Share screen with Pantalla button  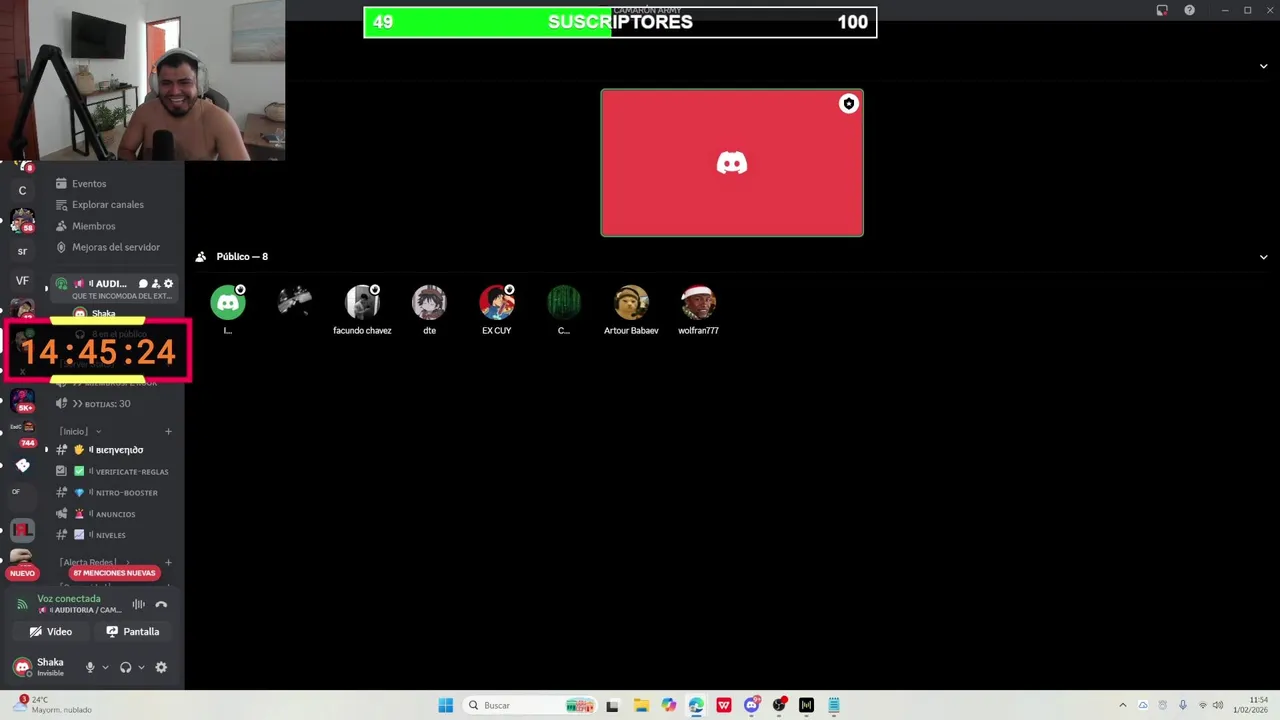pos(133,631)
